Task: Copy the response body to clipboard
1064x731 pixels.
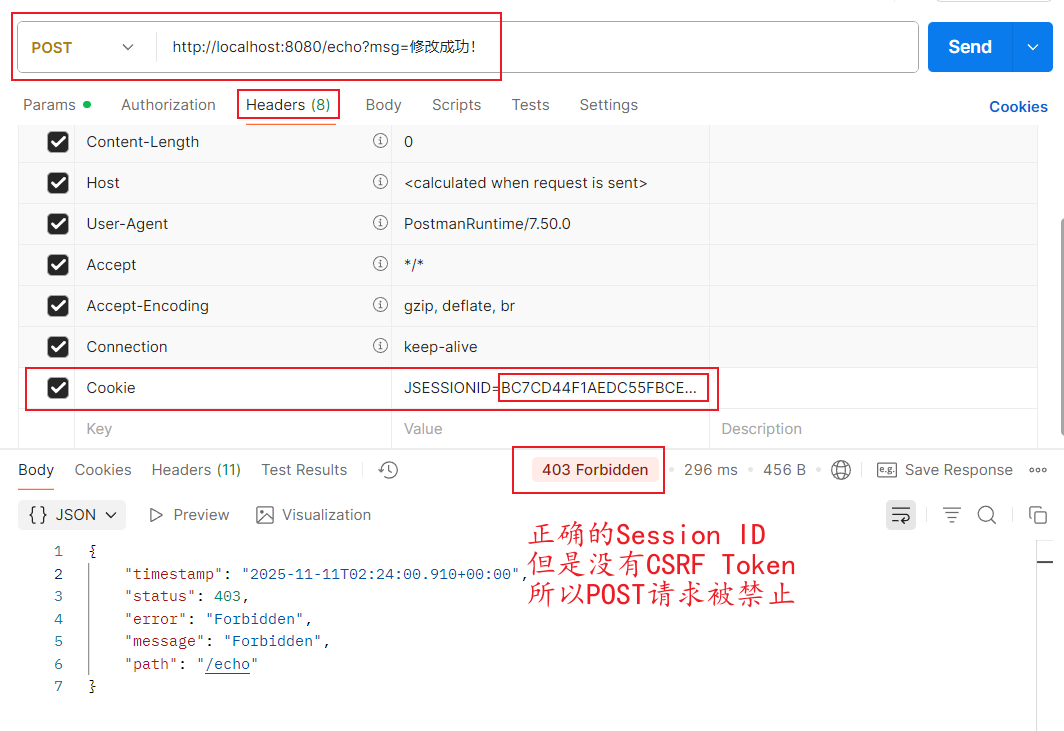Action: click(x=1038, y=515)
